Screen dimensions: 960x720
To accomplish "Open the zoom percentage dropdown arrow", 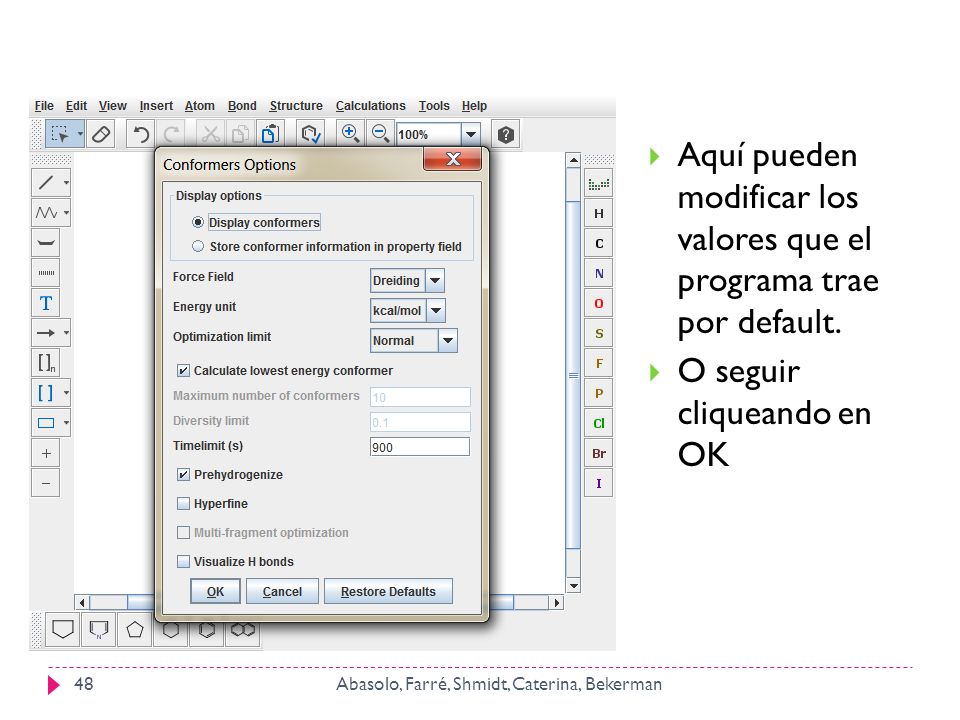I will (471, 134).
